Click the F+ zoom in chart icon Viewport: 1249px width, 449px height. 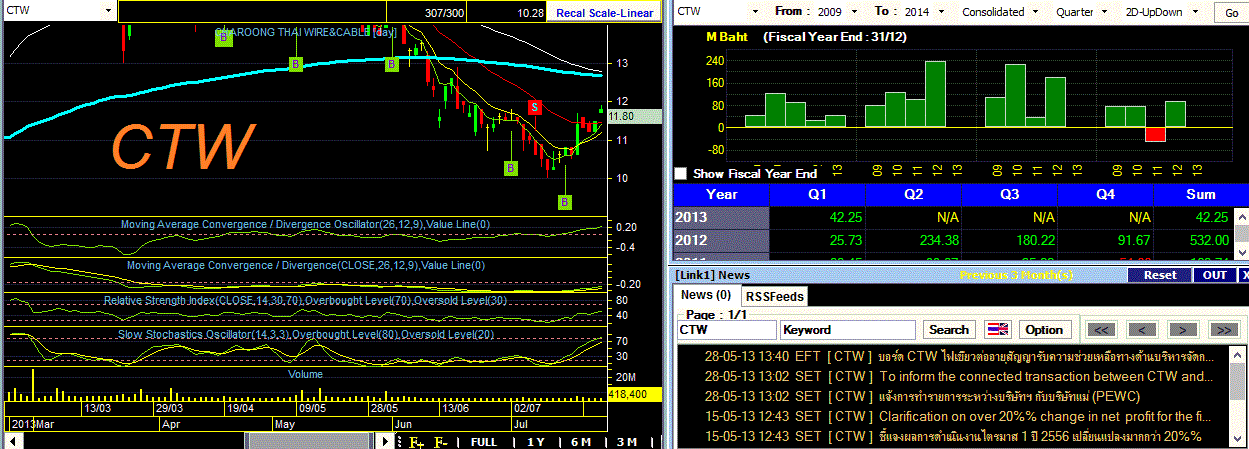pyautogui.click(x=415, y=441)
